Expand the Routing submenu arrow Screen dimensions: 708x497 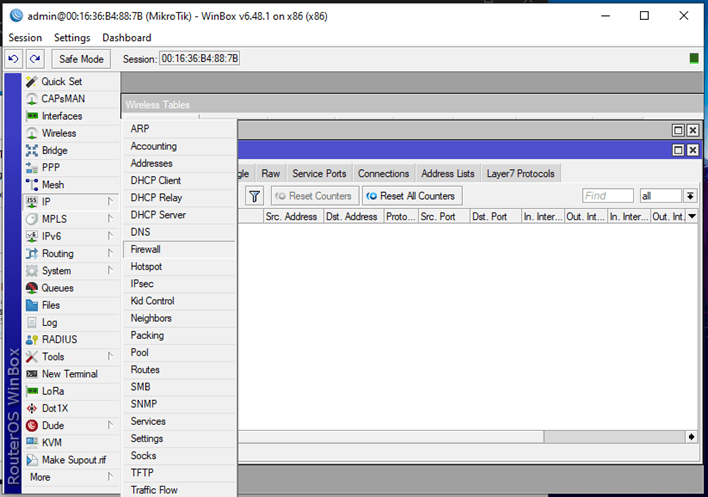110,253
